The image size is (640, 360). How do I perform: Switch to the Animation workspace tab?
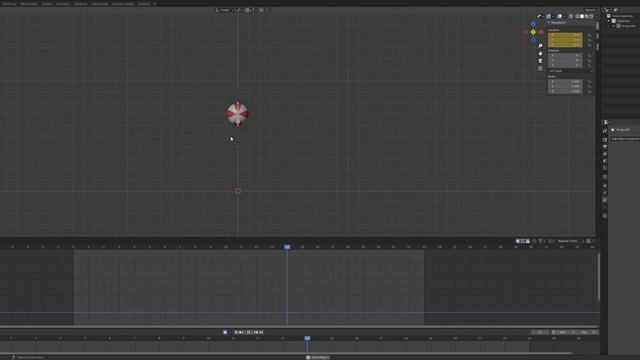pyautogui.click(x=63, y=4)
